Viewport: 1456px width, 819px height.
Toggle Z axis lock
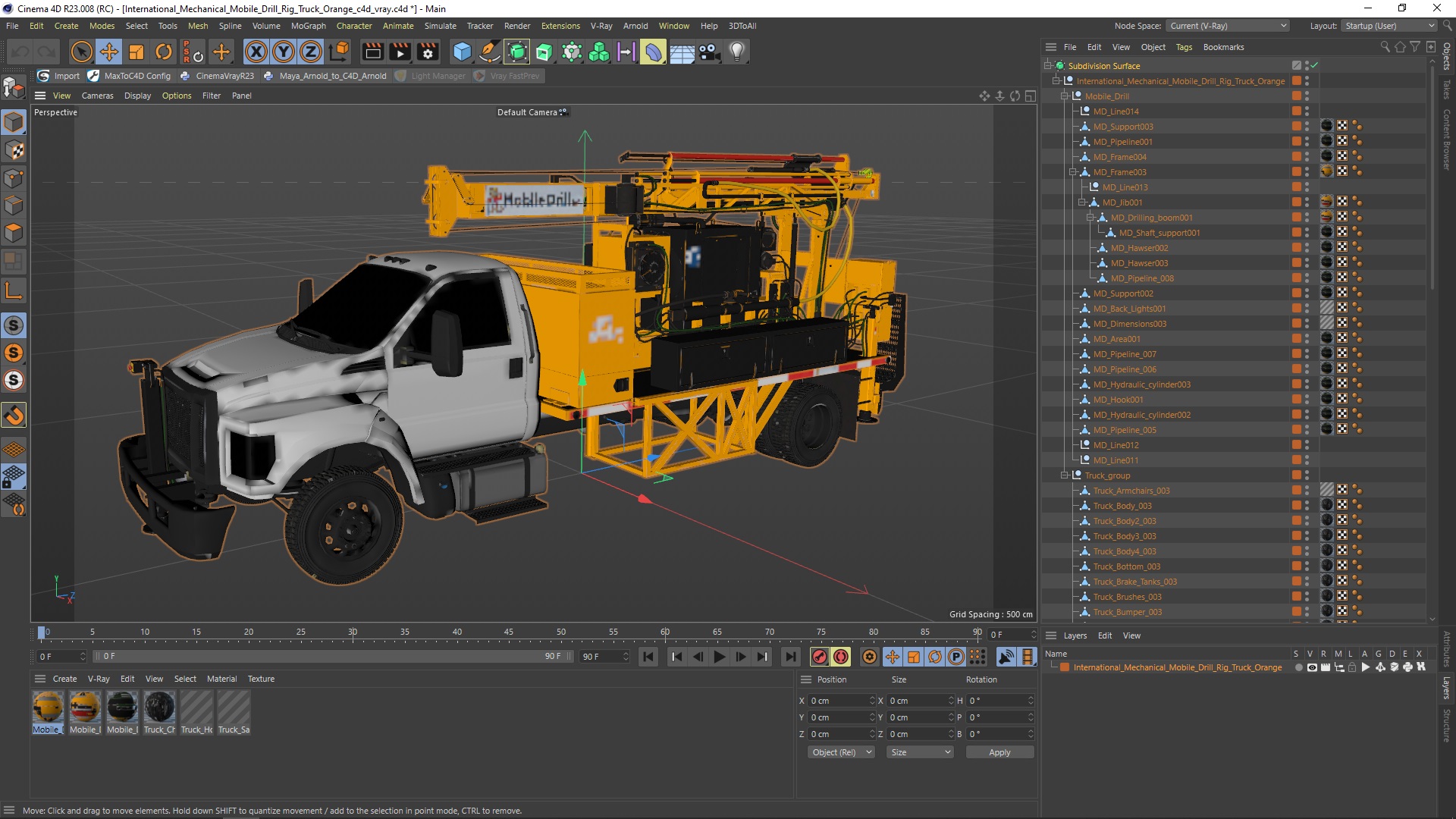311,52
